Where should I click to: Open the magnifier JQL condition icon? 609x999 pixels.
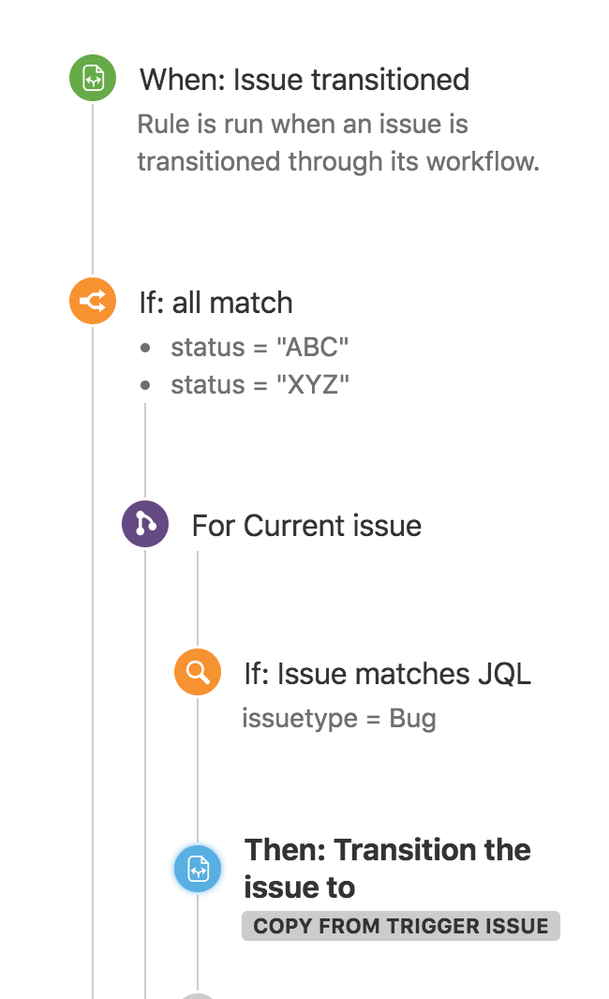197,672
